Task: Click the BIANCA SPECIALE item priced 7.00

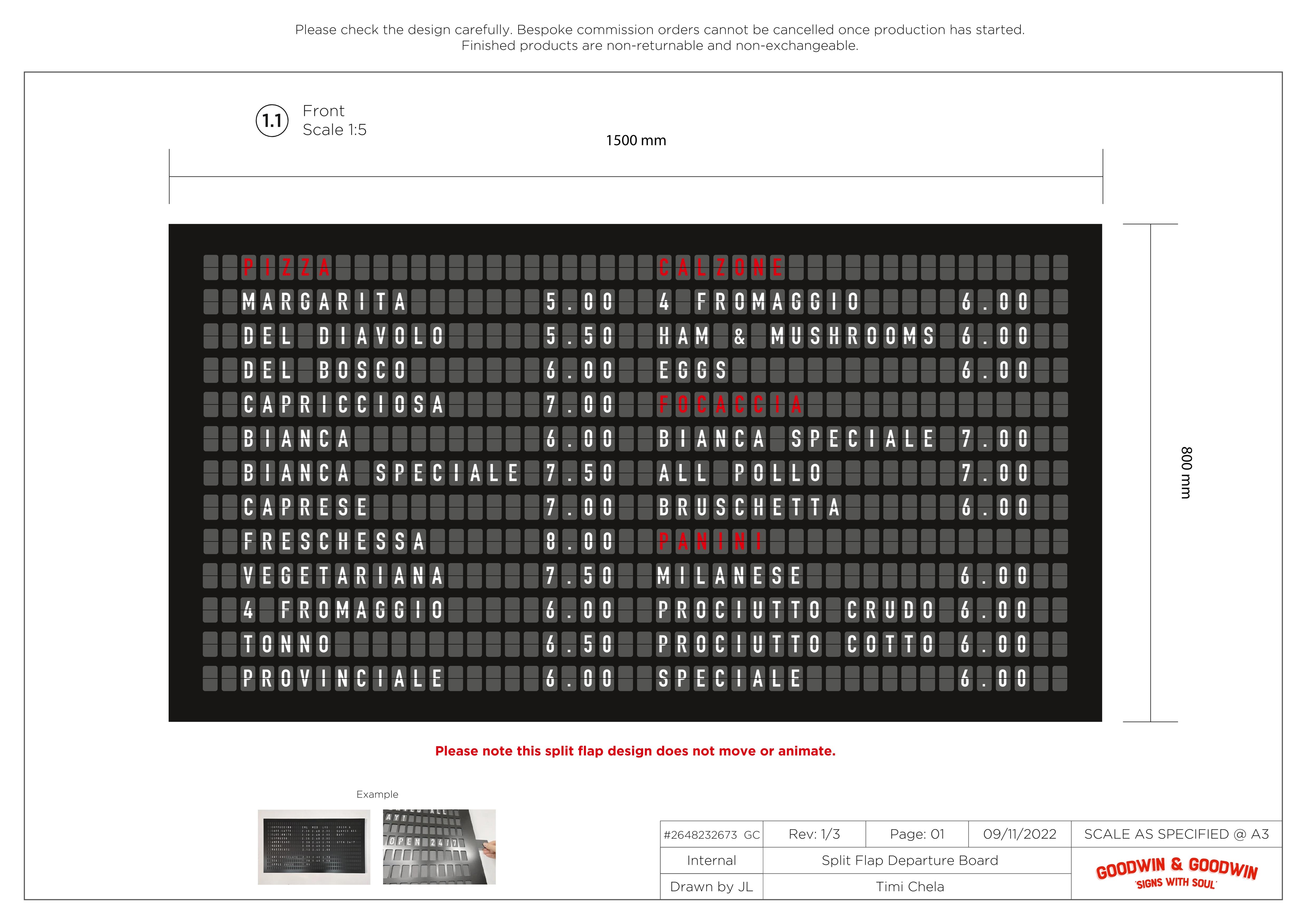Action: 796,439
